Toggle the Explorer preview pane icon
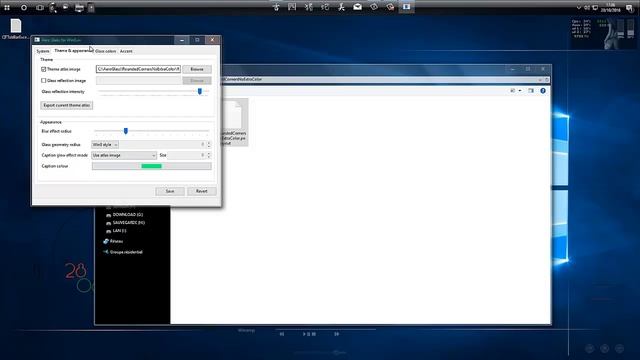Image resolution: width=640 pixels, height=360 pixels. coord(531,91)
